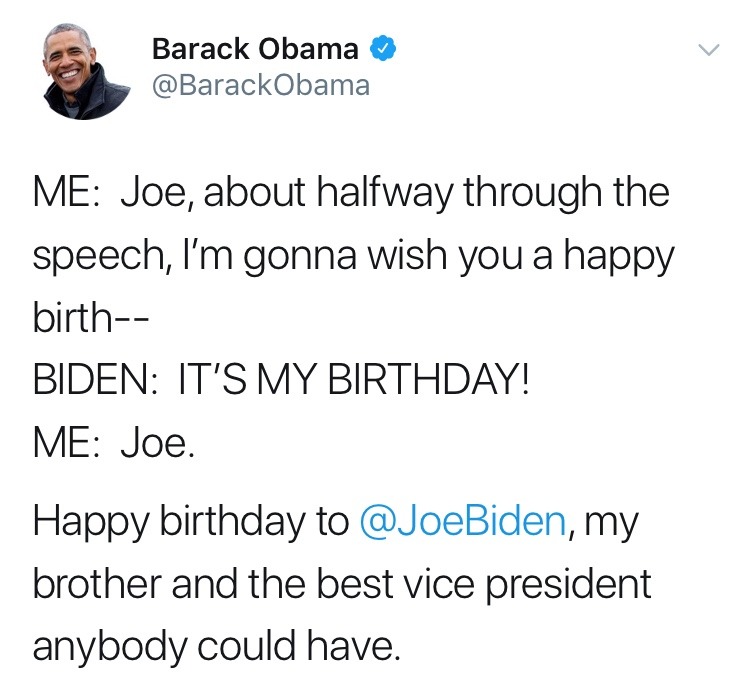Click the "birth--" cut-off word
This screenshot has height=675, width=750.
pyautogui.click(x=91, y=318)
